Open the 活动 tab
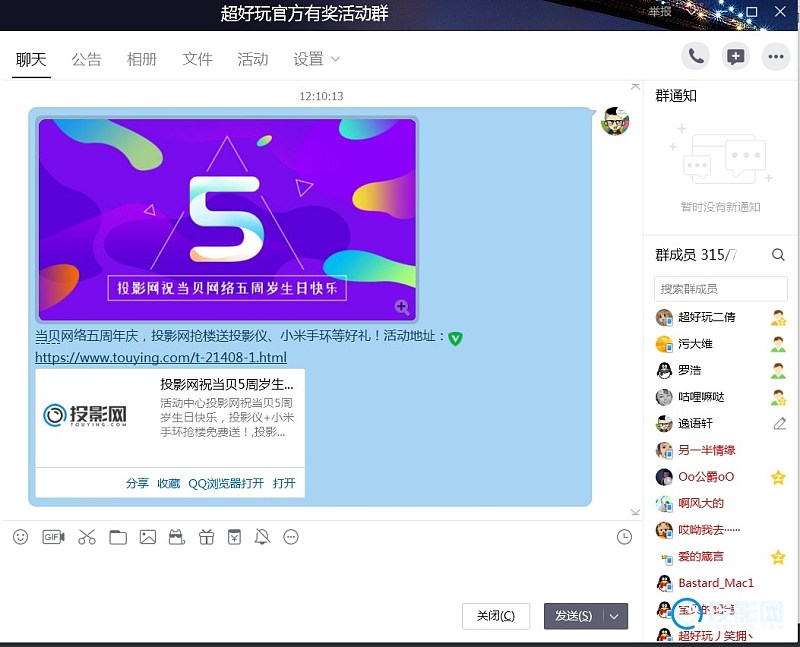Screen dimensions: 800x647 (253, 59)
